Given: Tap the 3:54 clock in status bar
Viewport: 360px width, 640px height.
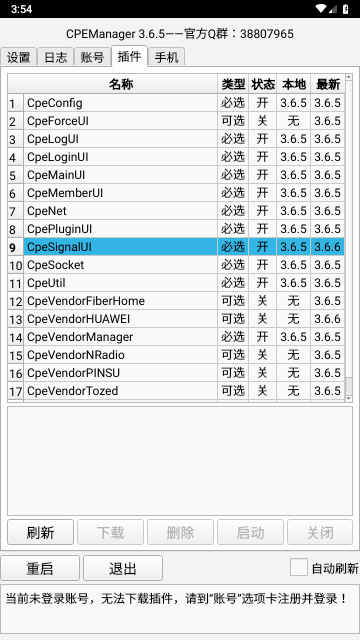Looking at the screenshot, I should [x=21, y=9].
